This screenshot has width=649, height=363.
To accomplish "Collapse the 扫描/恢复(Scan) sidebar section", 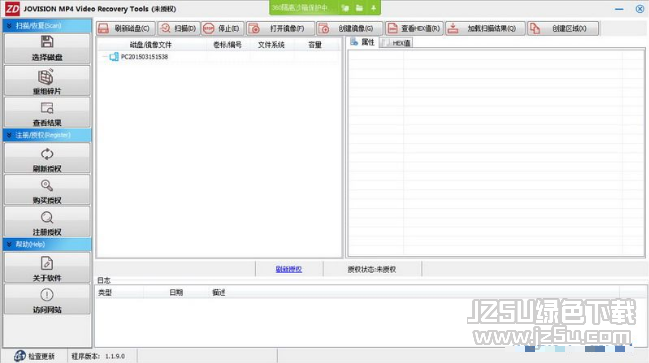I will coord(47,26).
